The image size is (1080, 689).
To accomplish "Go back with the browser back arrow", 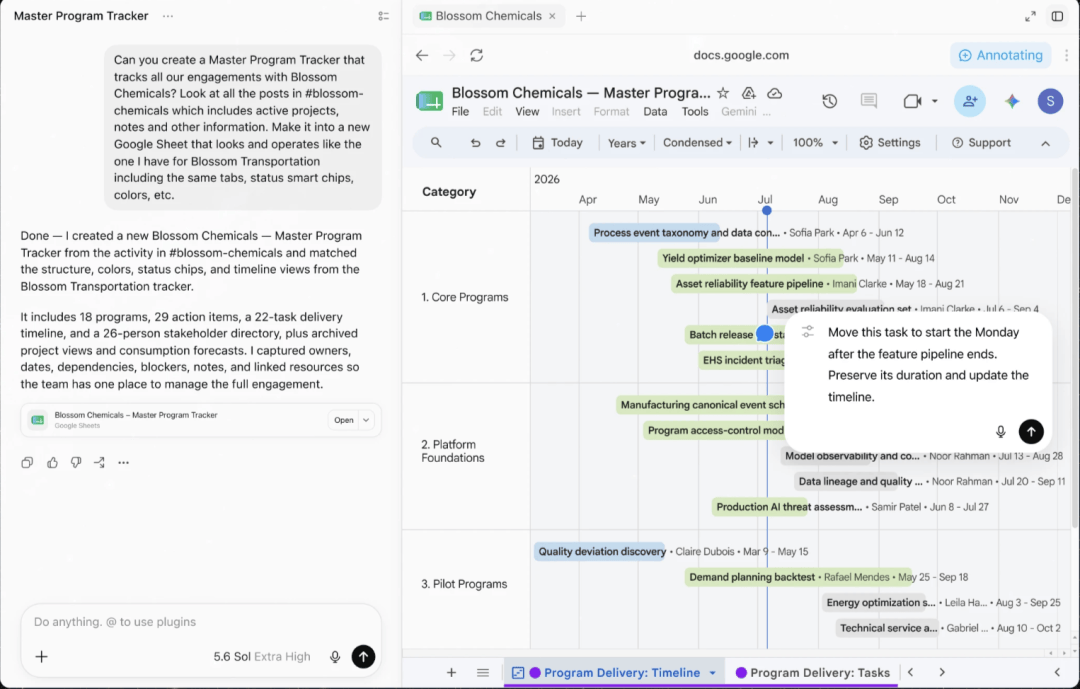I will pyautogui.click(x=422, y=55).
